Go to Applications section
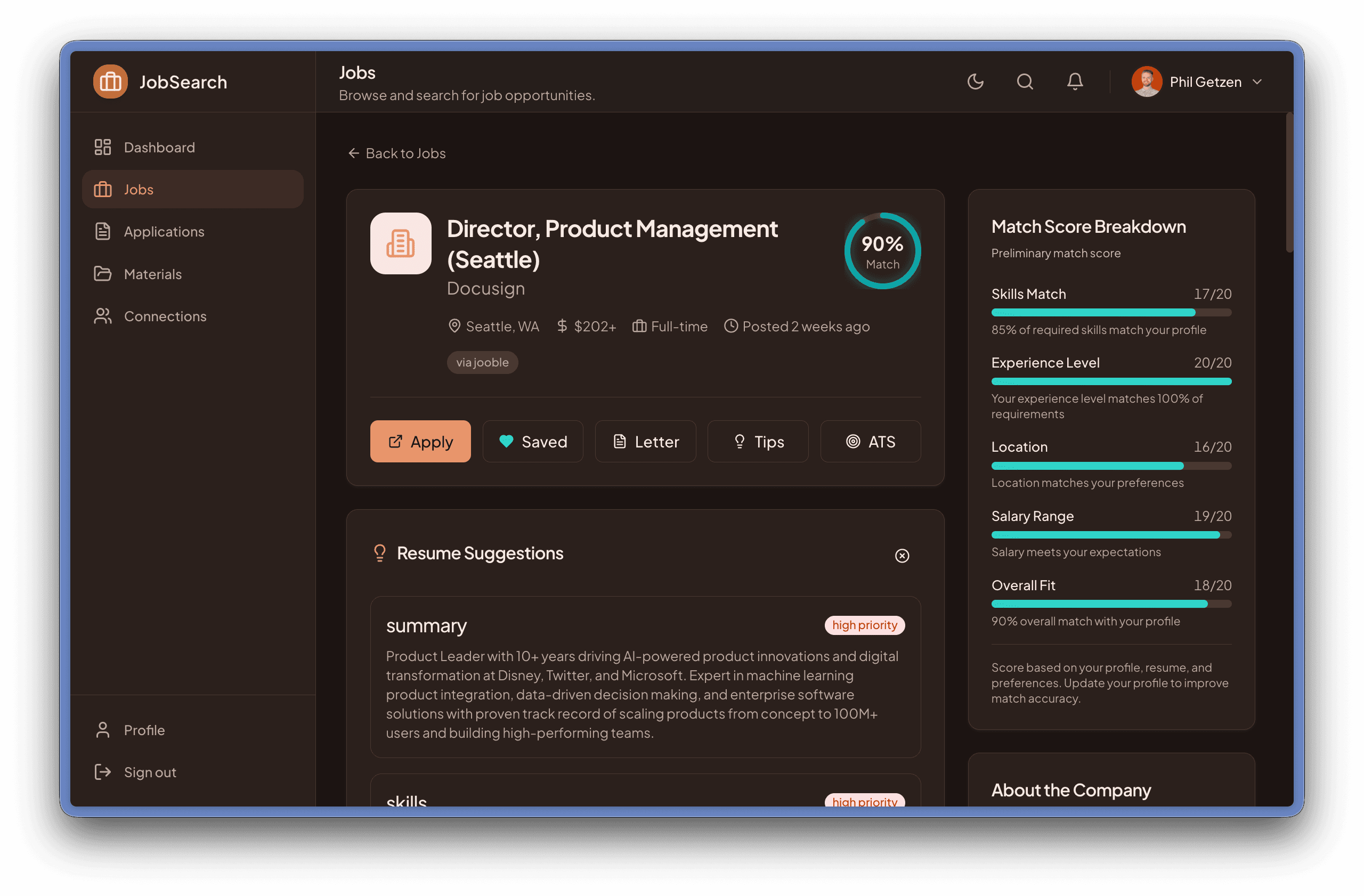 tap(164, 231)
